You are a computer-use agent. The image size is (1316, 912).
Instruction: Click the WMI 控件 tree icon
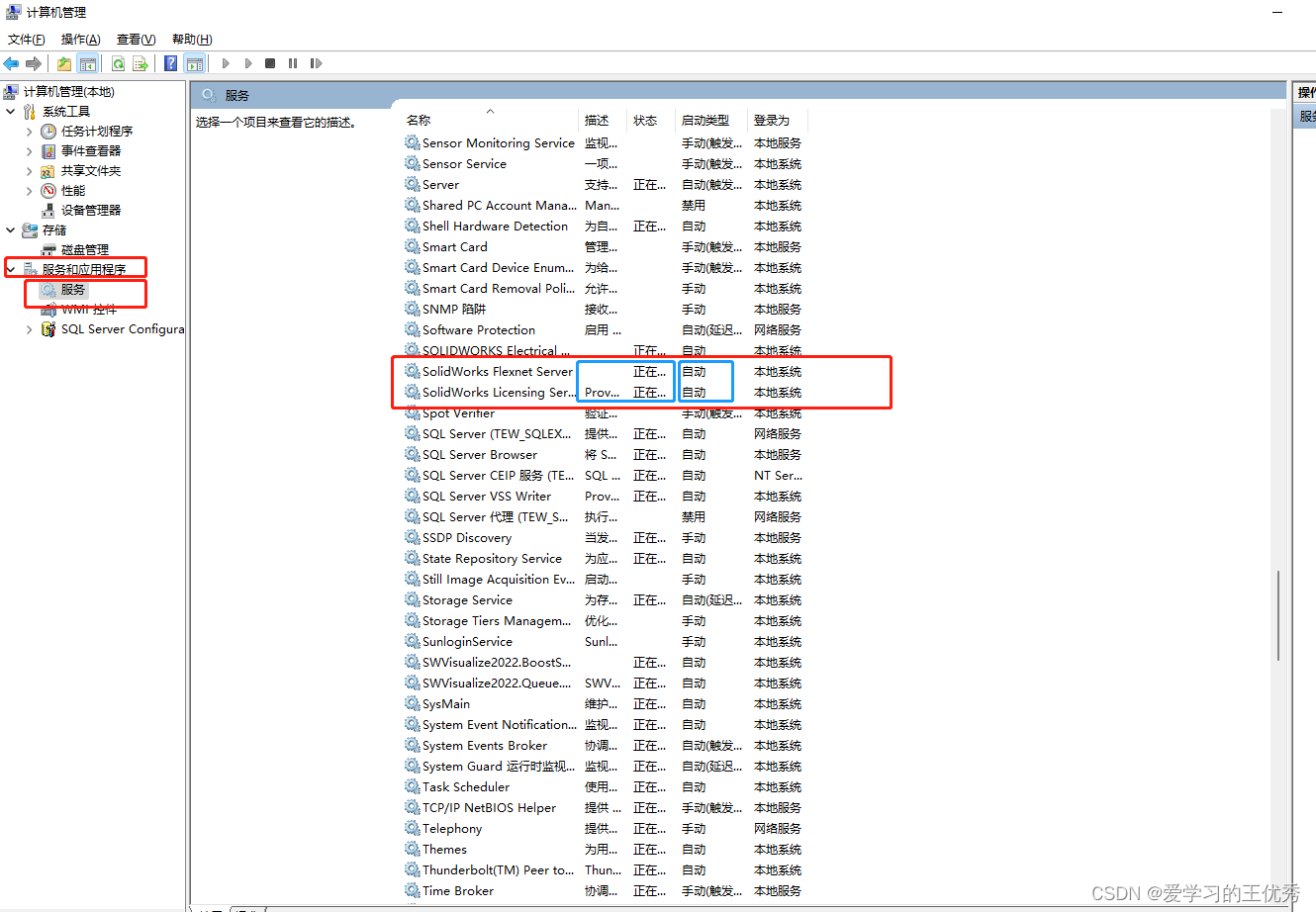(x=48, y=310)
